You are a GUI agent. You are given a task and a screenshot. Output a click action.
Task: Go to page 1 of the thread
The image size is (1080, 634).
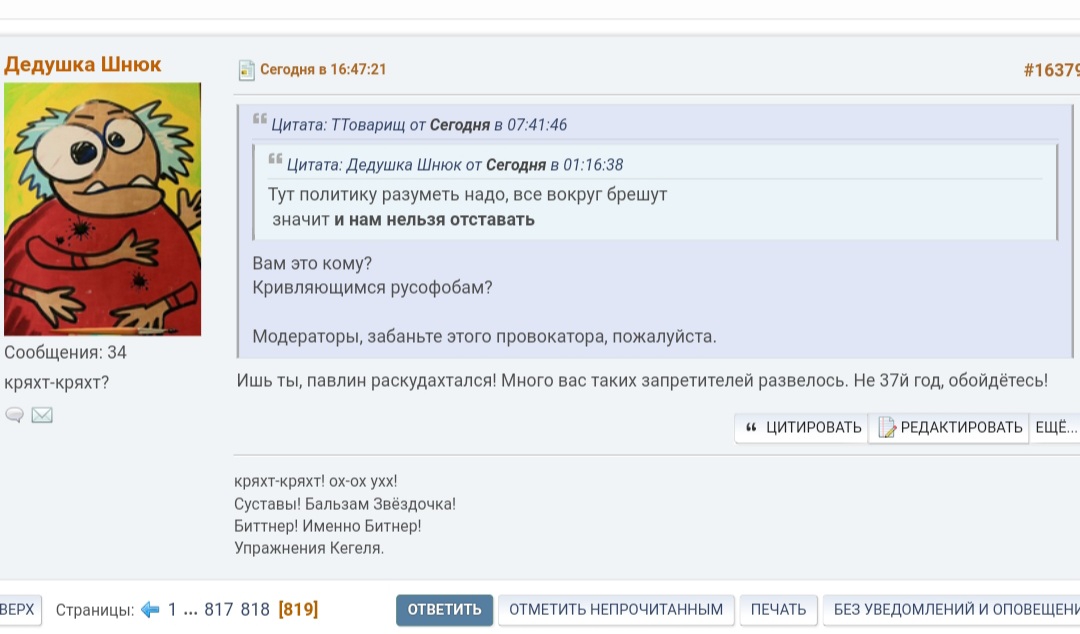click(x=172, y=609)
